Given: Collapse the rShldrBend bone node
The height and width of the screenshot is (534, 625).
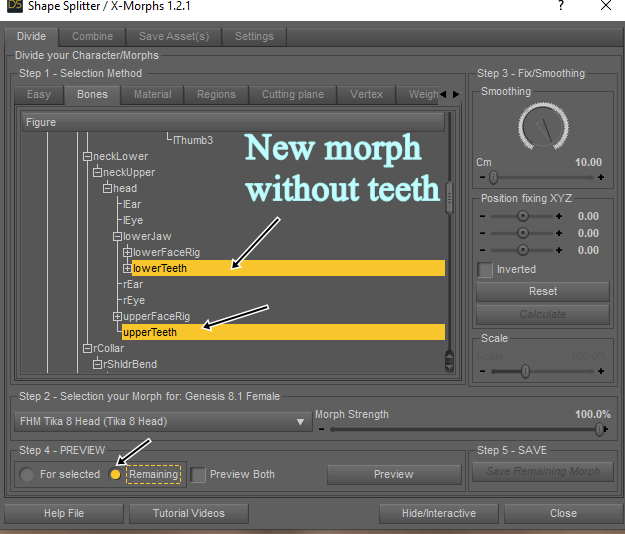Looking at the screenshot, I should pyautogui.click(x=97, y=365).
